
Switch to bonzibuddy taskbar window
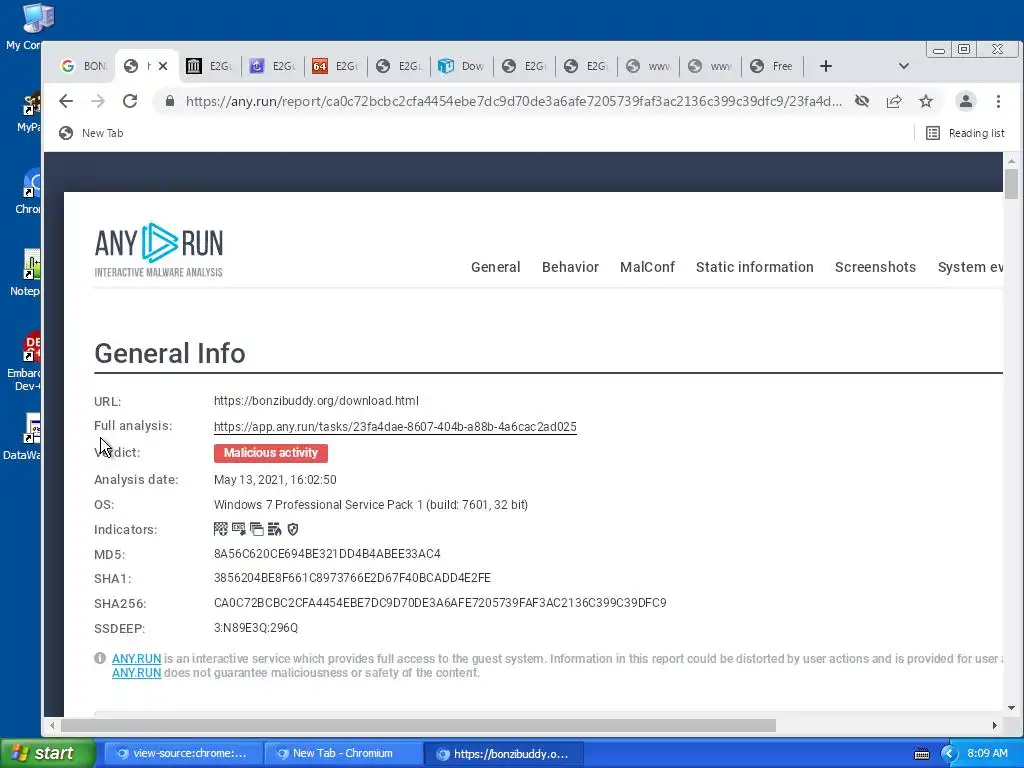click(x=504, y=754)
